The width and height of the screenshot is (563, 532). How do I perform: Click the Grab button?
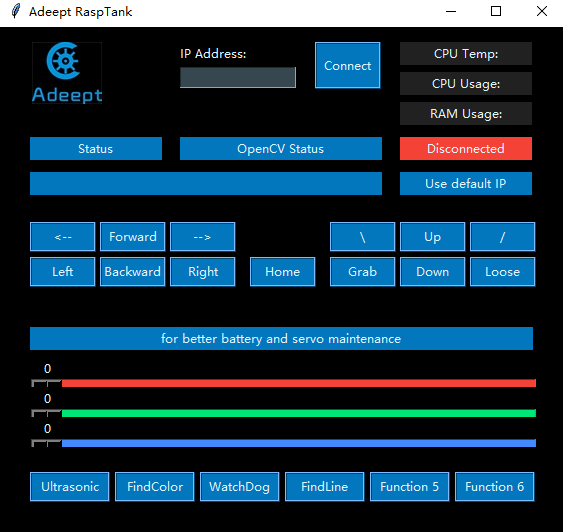[x=363, y=271]
